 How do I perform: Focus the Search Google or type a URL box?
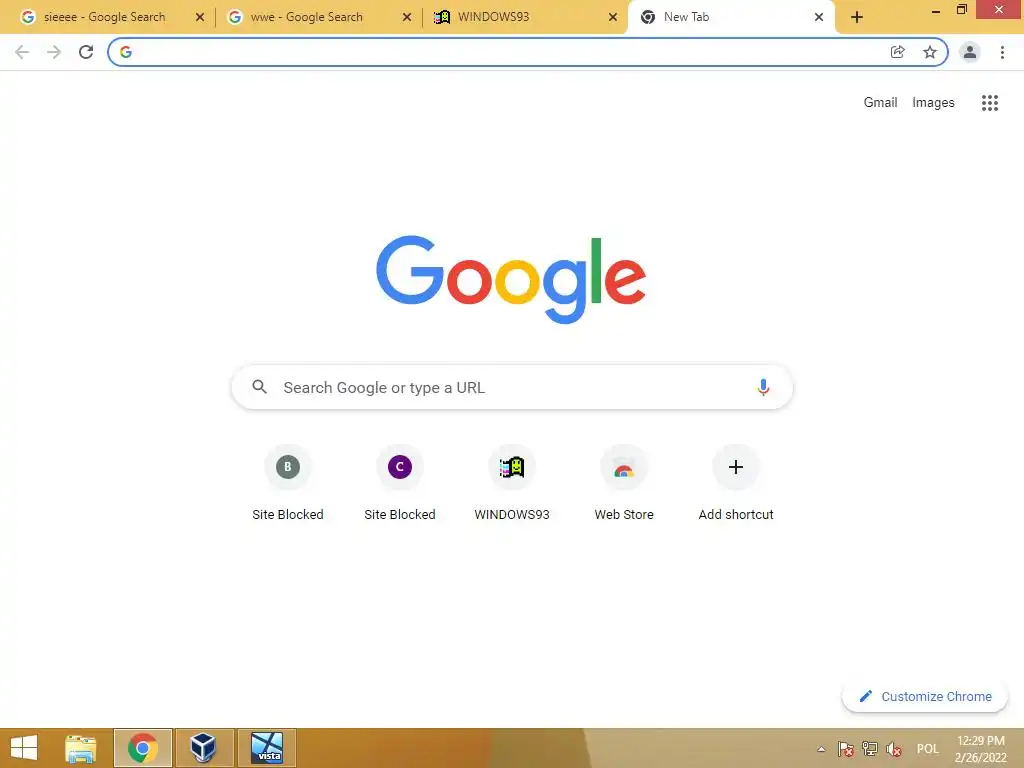[x=512, y=387]
